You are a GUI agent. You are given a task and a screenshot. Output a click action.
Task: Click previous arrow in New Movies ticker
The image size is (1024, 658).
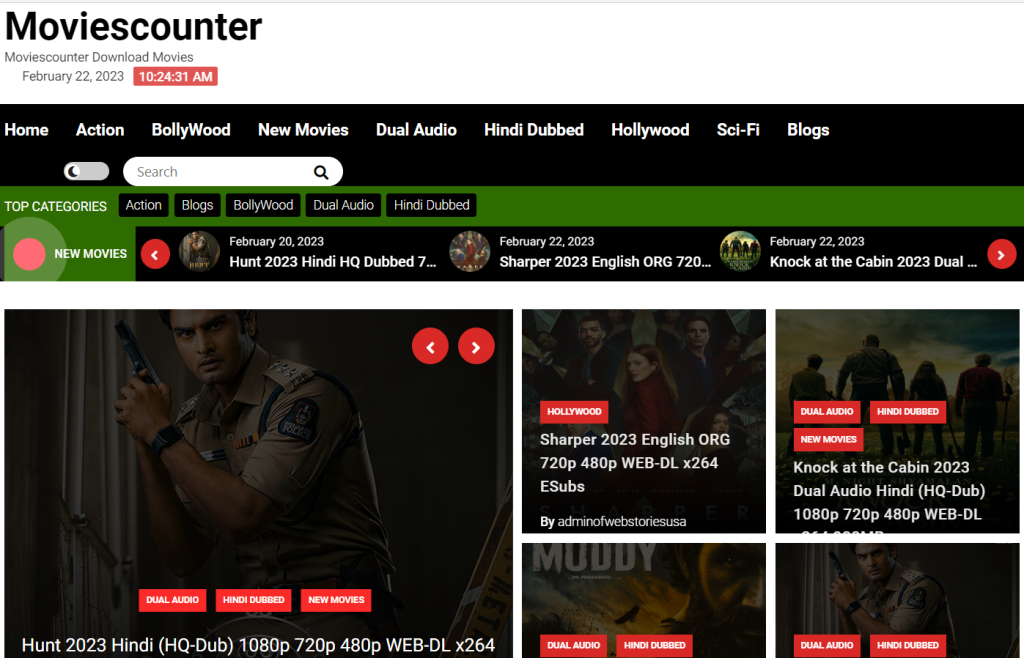coord(155,255)
